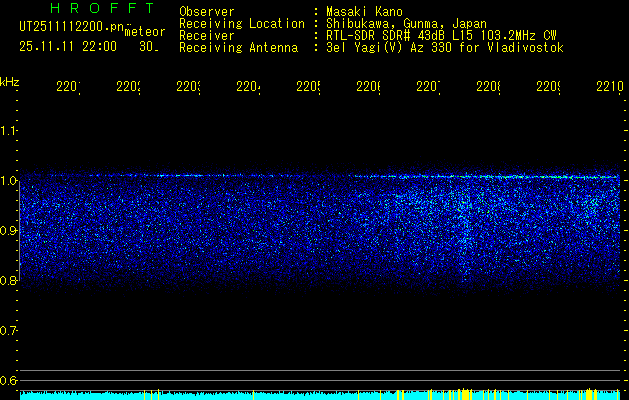Click the 0.8 kHz frequency tick label
The image size is (629, 400).
[x=9, y=281]
